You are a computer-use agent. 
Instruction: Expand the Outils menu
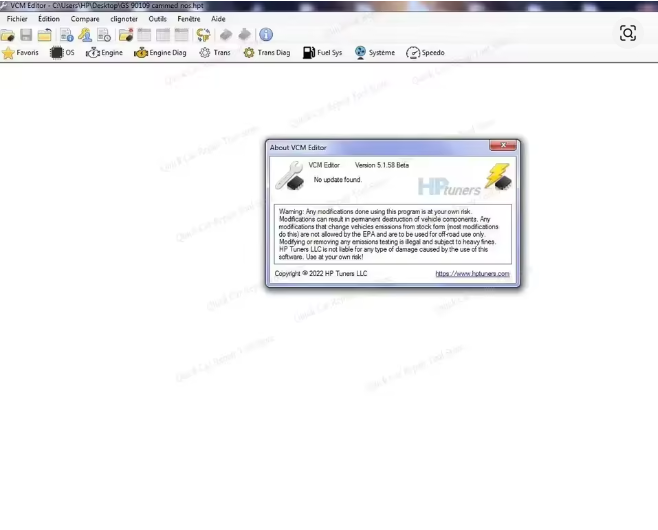point(157,19)
